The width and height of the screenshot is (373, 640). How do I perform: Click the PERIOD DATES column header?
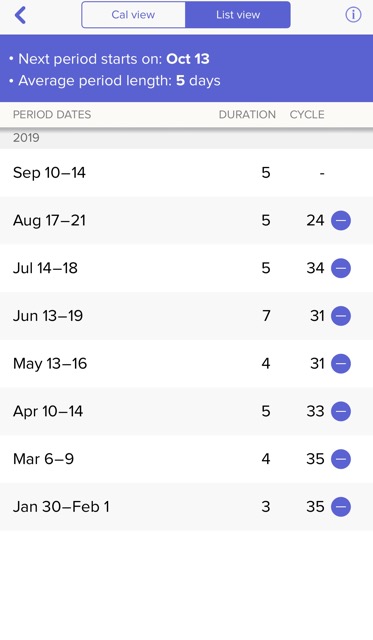[52, 115]
